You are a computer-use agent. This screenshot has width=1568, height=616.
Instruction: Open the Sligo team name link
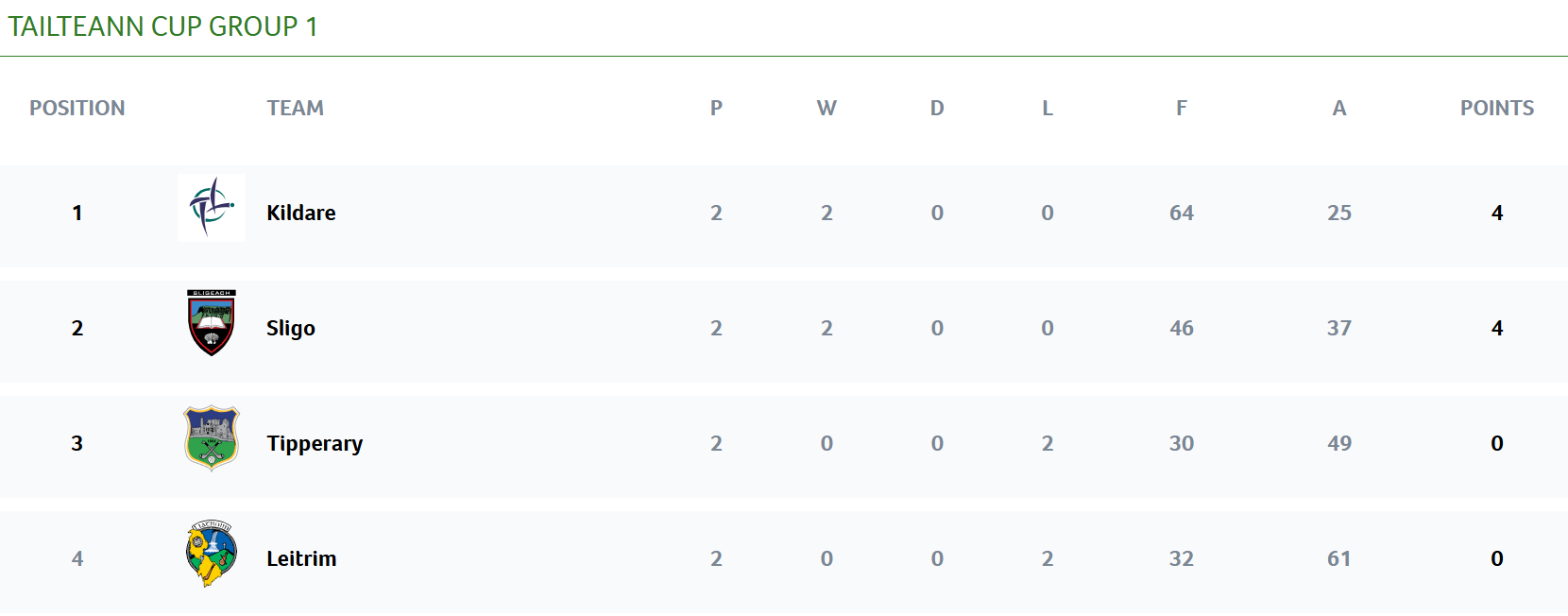tap(290, 328)
